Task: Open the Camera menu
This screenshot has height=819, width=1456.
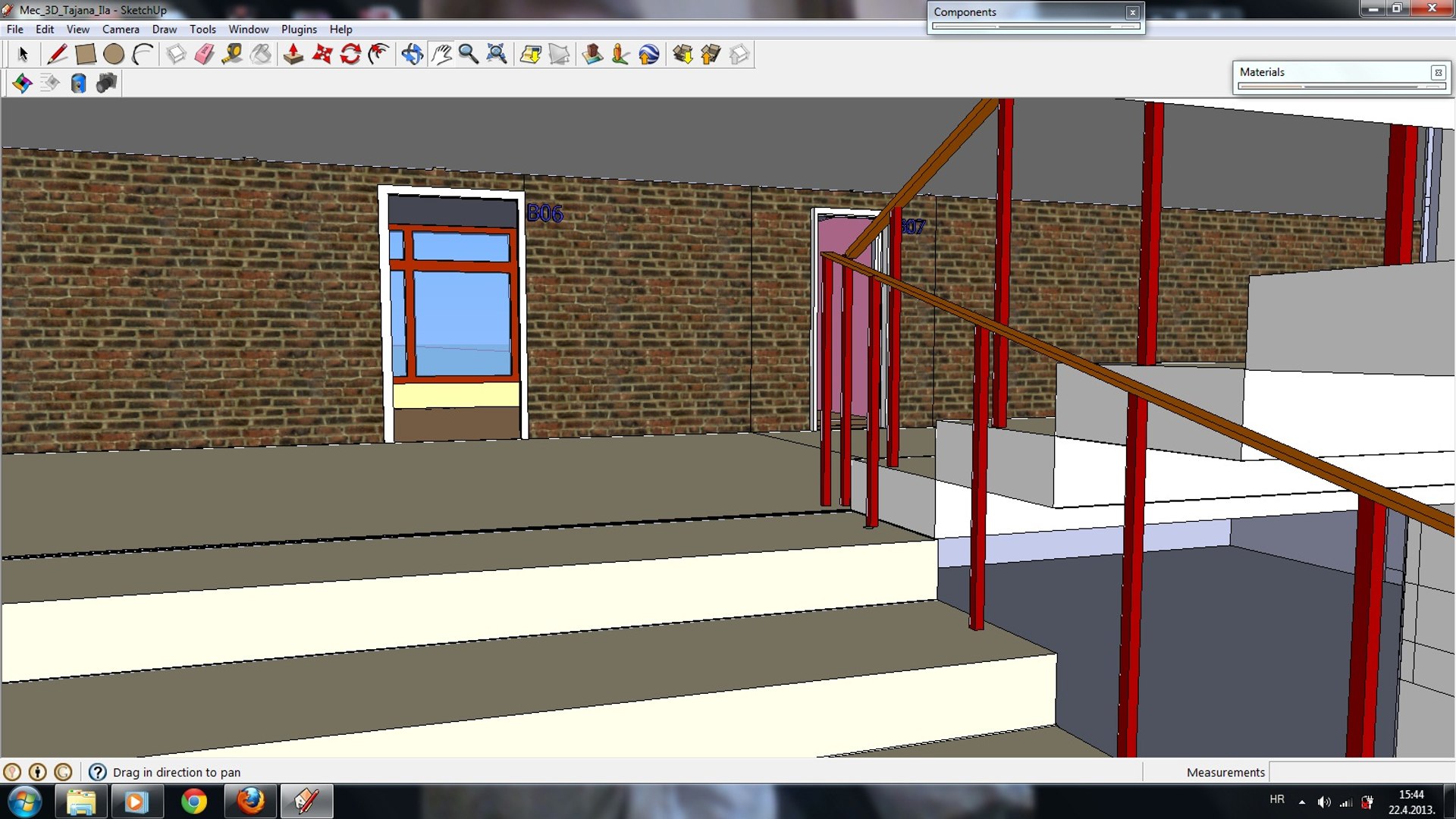Action: [x=121, y=29]
